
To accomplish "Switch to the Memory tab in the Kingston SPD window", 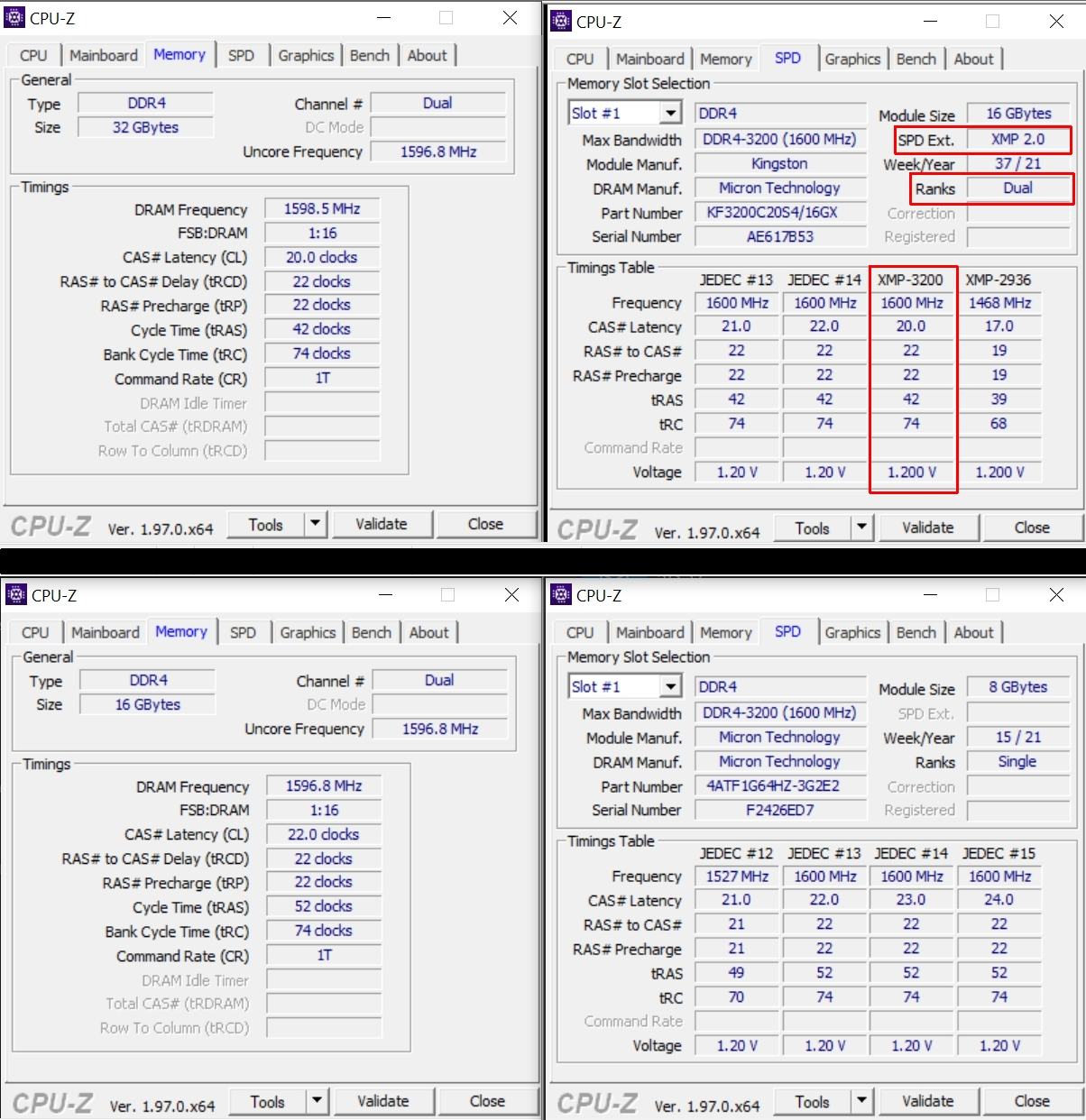I will [x=725, y=59].
